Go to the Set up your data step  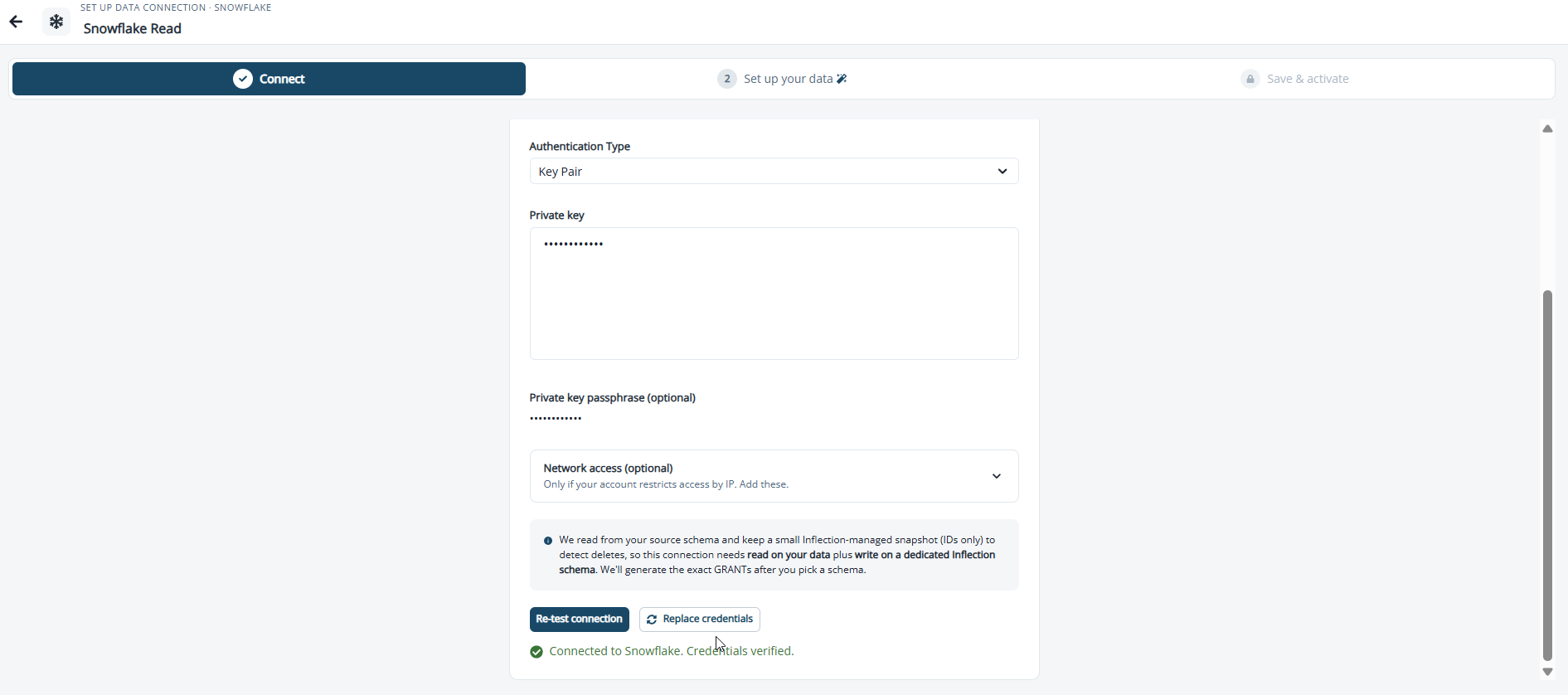(x=782, y=79)
